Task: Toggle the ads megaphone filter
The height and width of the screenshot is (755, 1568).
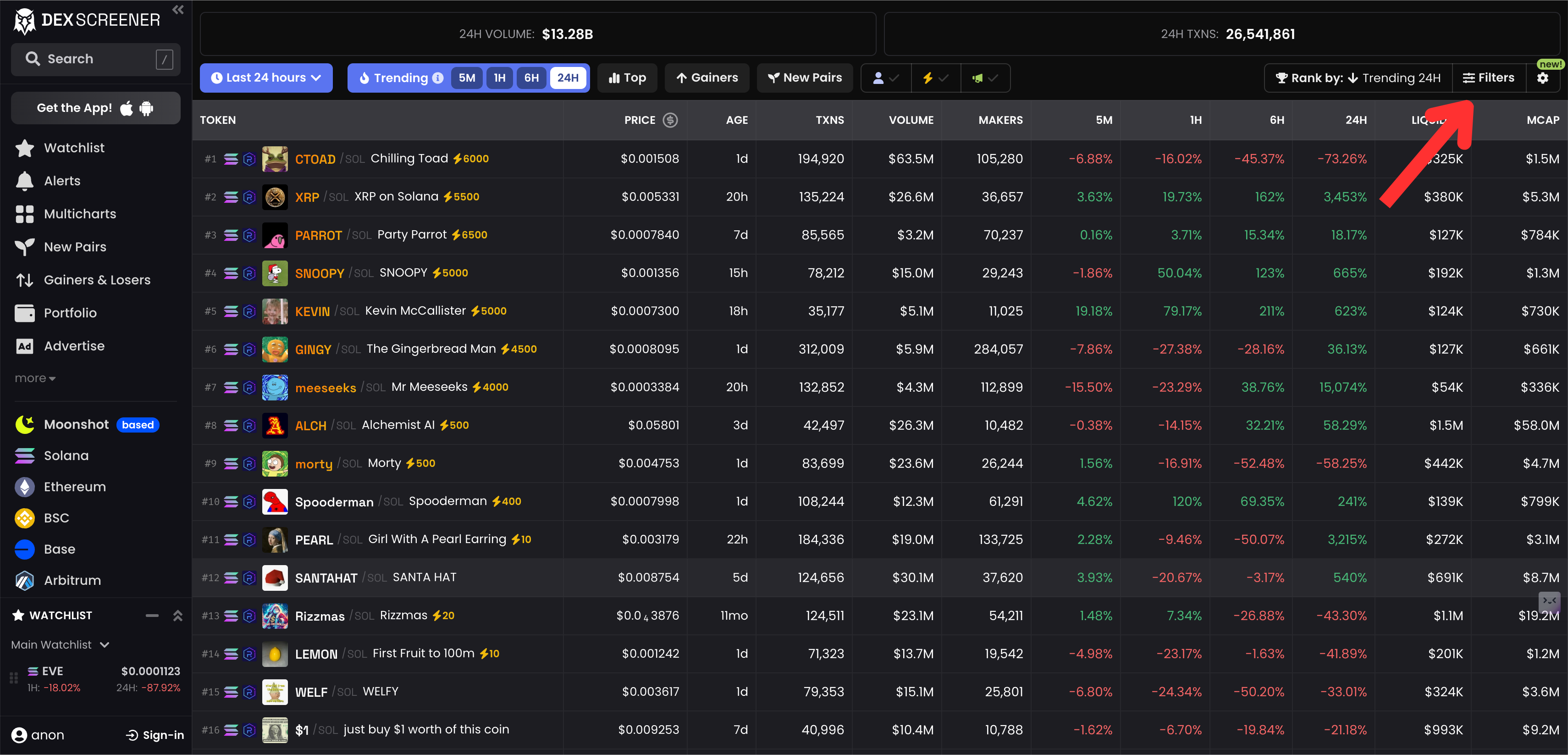Action: (x=985, y=78)
